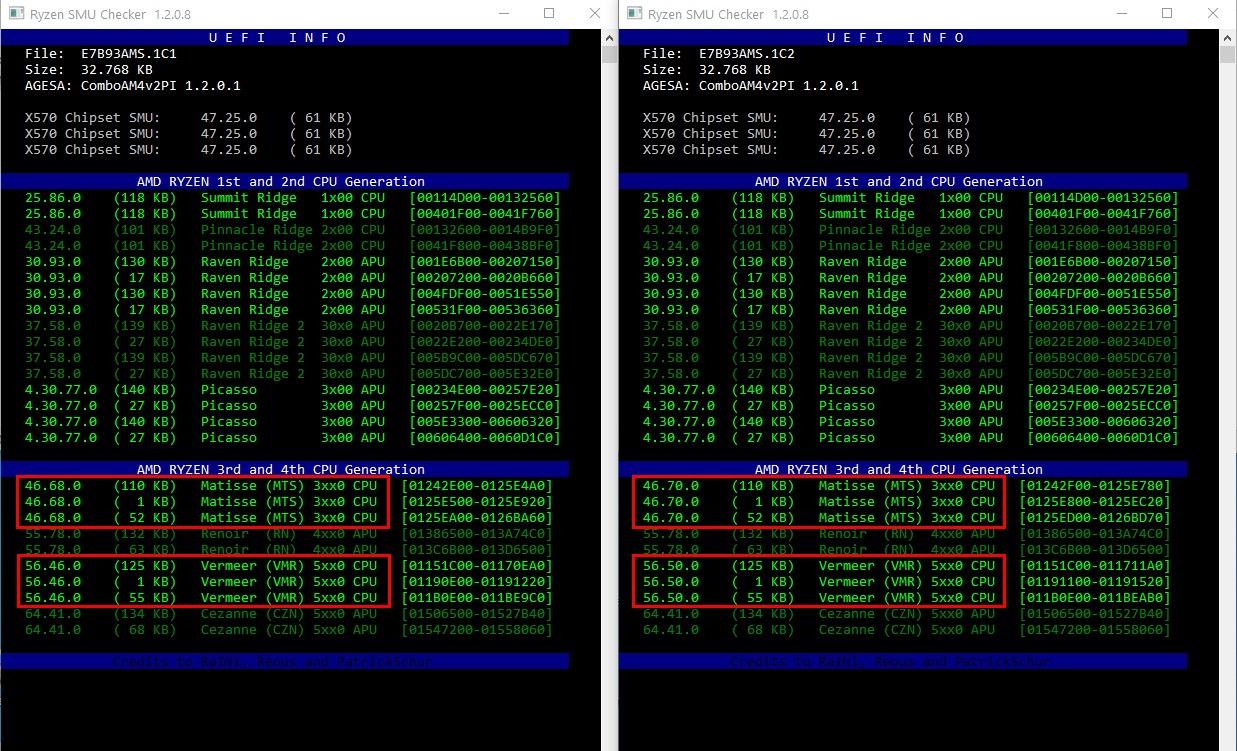Click Picasso address 00606400-0060D1C0 in the right window
Viewport: 1237px width, 751px height.
(x=1103, y=437)
